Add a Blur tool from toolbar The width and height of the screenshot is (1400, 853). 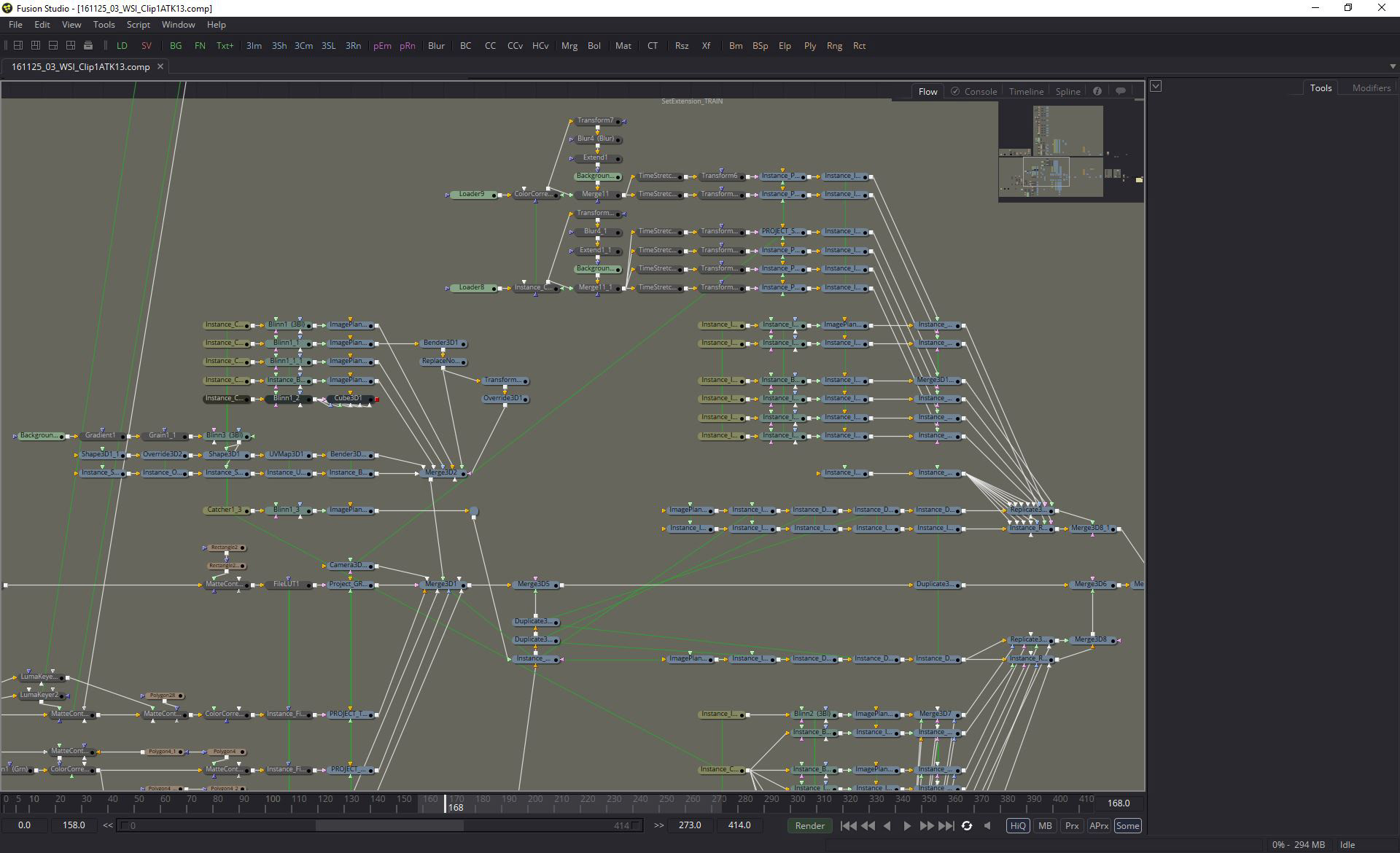coord(436,45)
